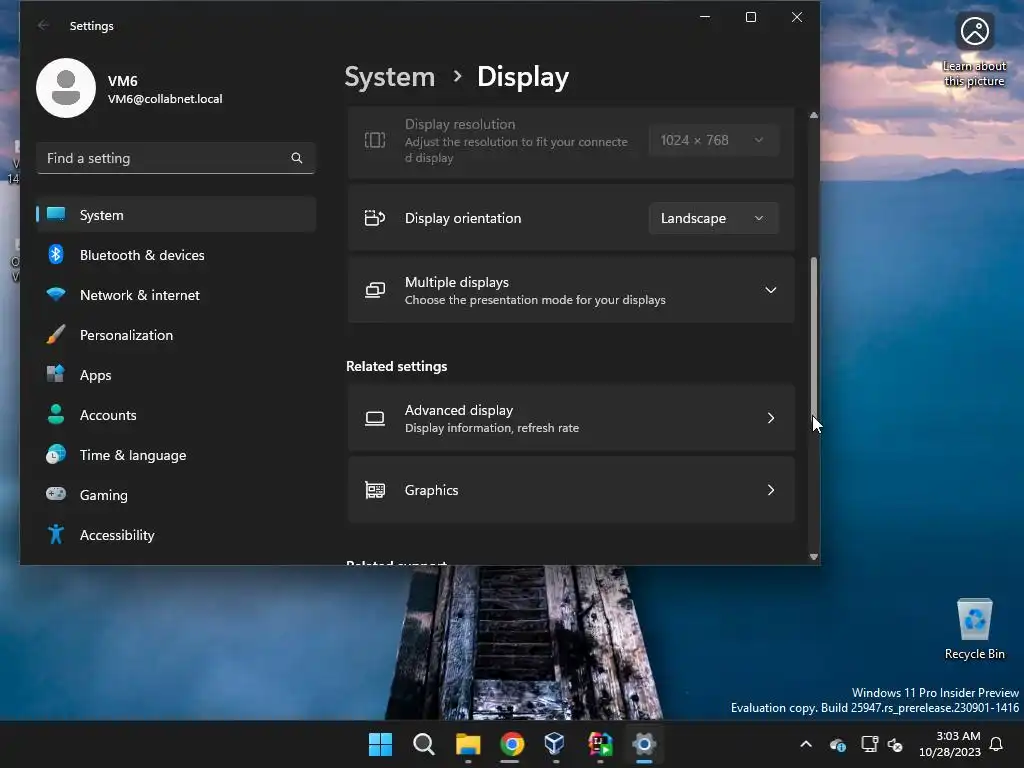
Task: Click the Multiple displays icon
Action: point(375,290)
